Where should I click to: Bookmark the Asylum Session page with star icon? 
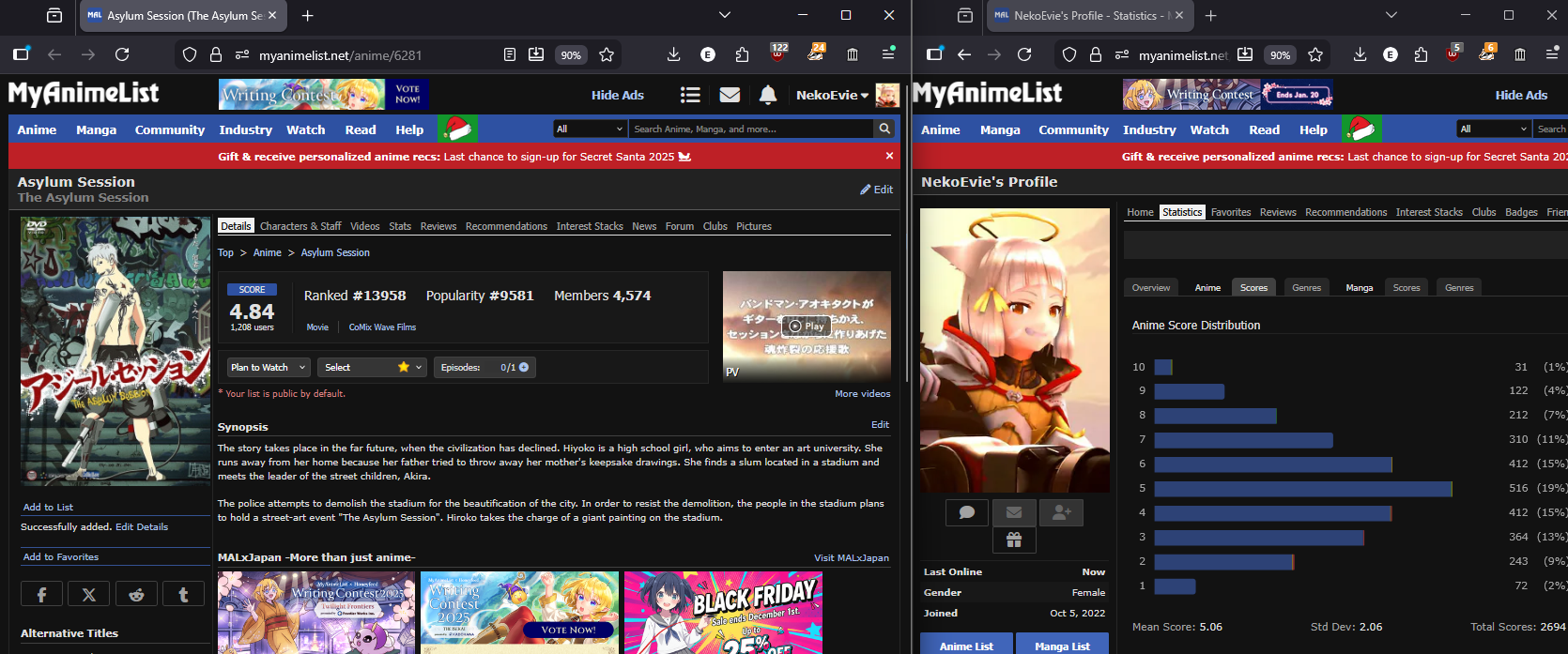click(x=607, y=54)
